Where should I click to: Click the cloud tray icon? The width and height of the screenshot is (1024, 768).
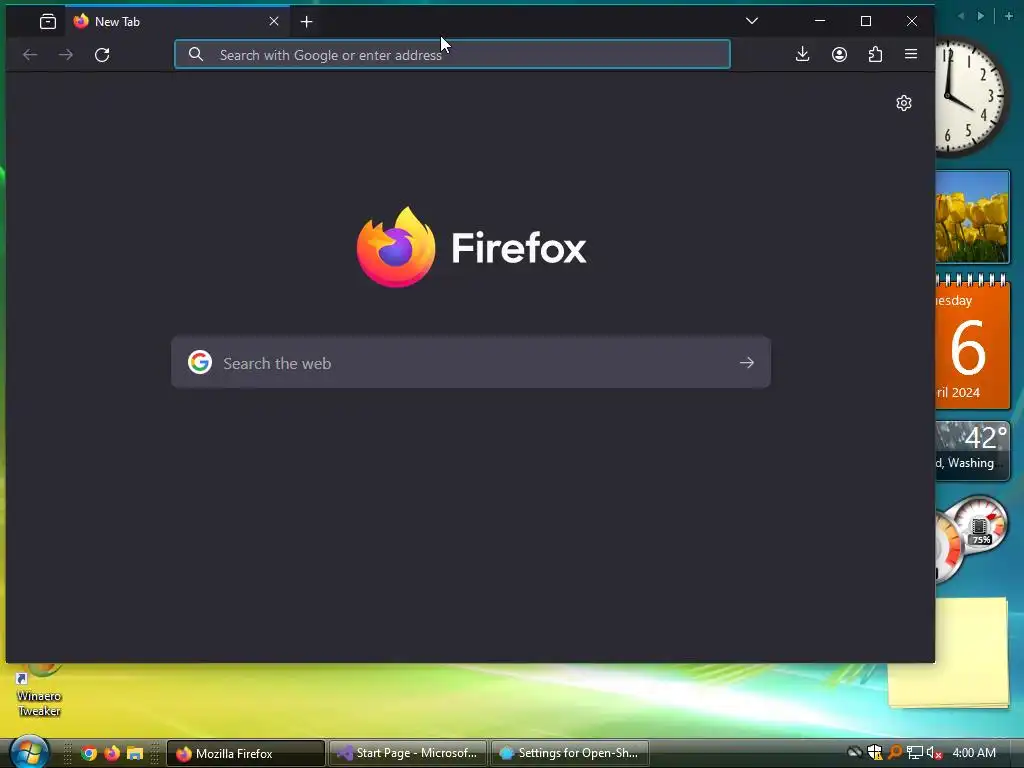click(x=854, y=752)
